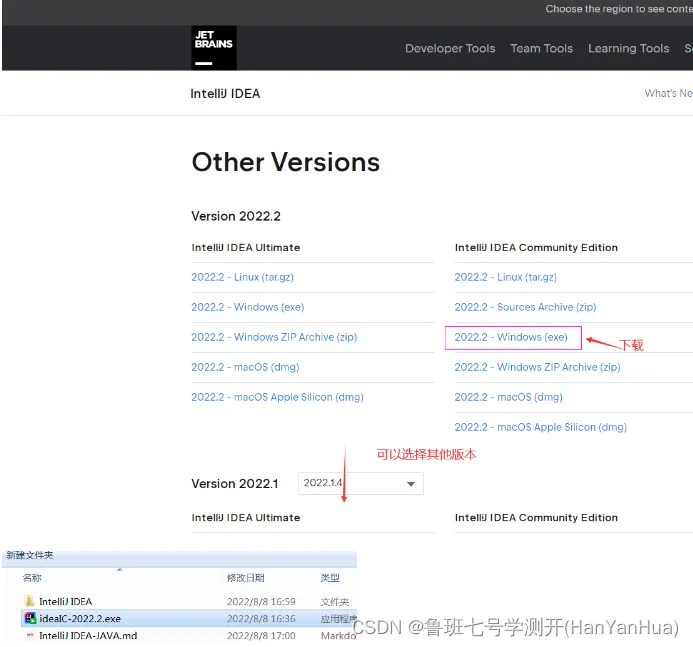
Task: Click Community 2022.2 Linux (tar.gz) link
Action: (x=506, y=277)
